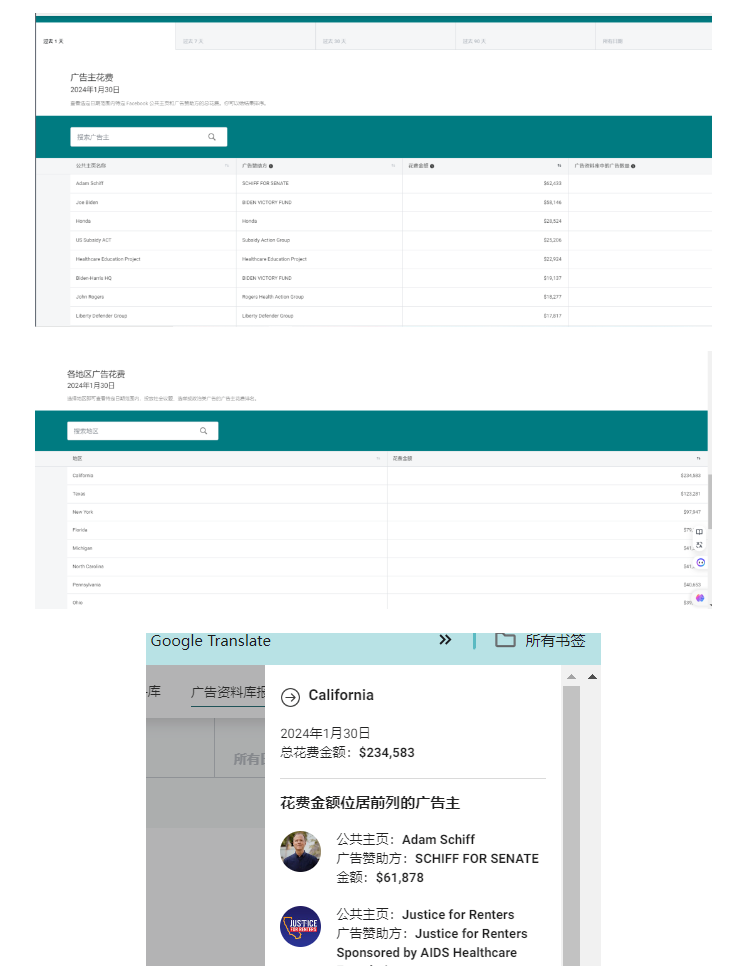Open the floating chatbot face icon
This screenshot has width=733, height=966.
(700, 562)
